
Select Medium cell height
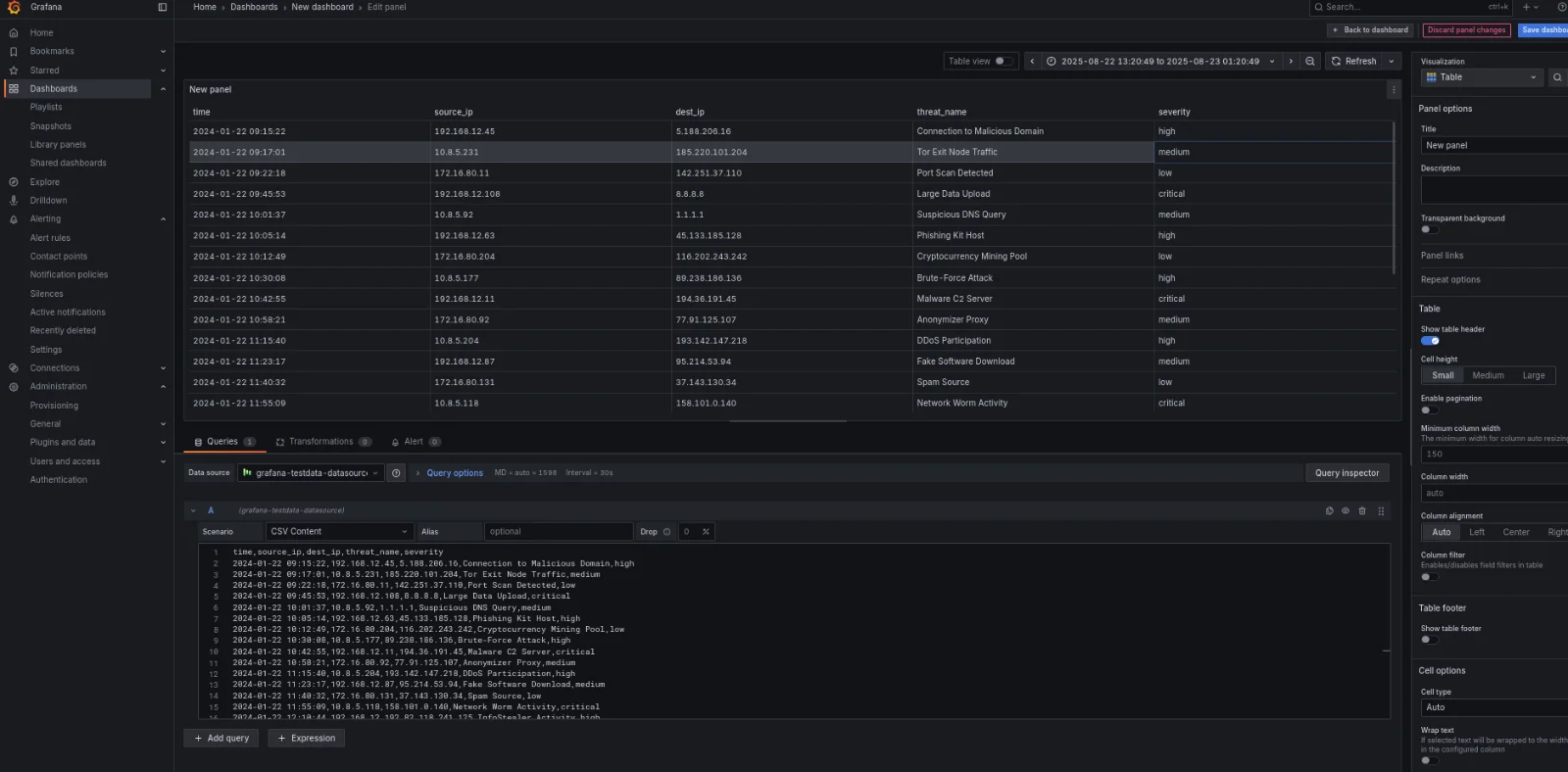(x=1488, y=375)
